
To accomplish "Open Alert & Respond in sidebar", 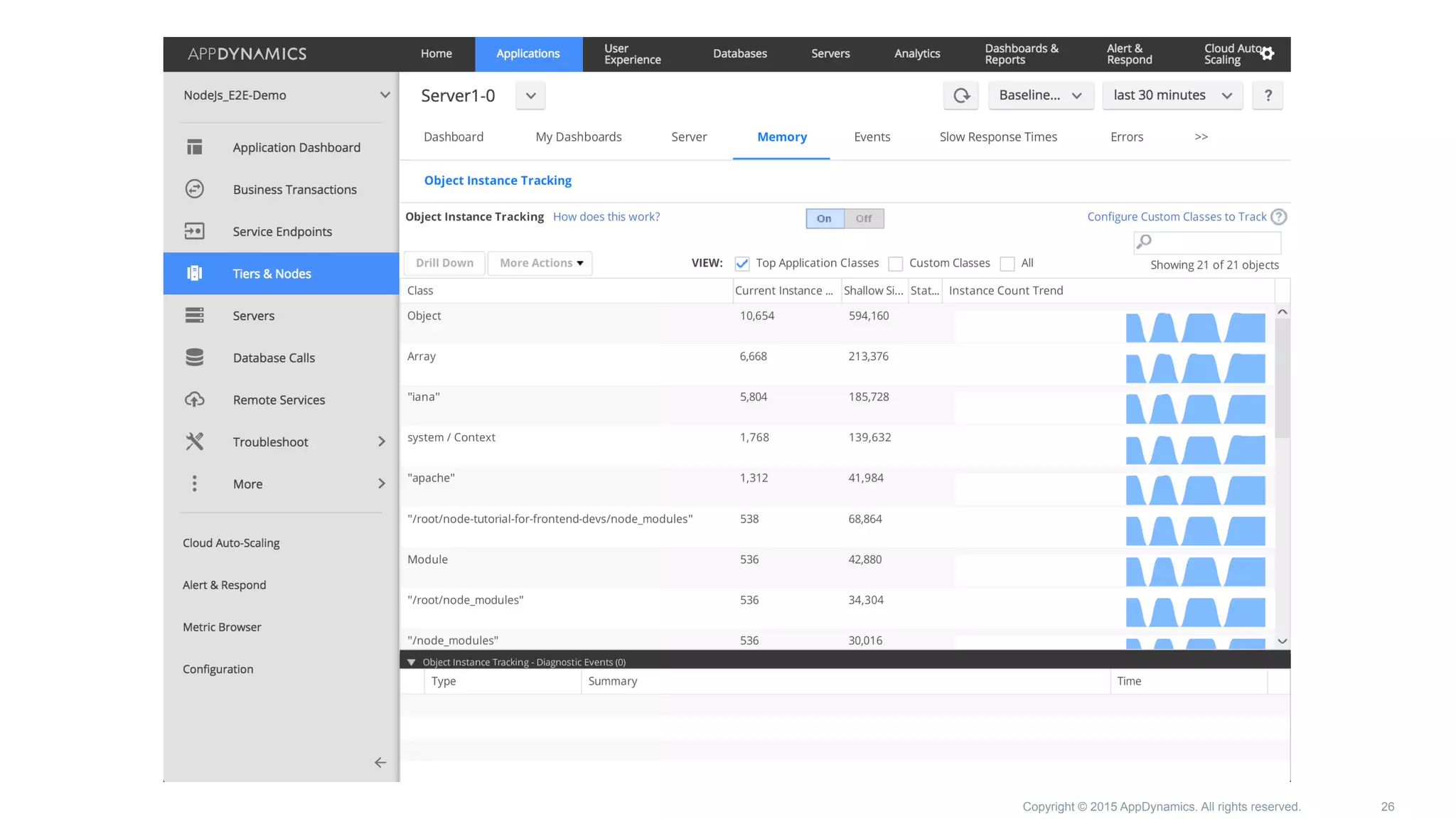I will 224,585.
